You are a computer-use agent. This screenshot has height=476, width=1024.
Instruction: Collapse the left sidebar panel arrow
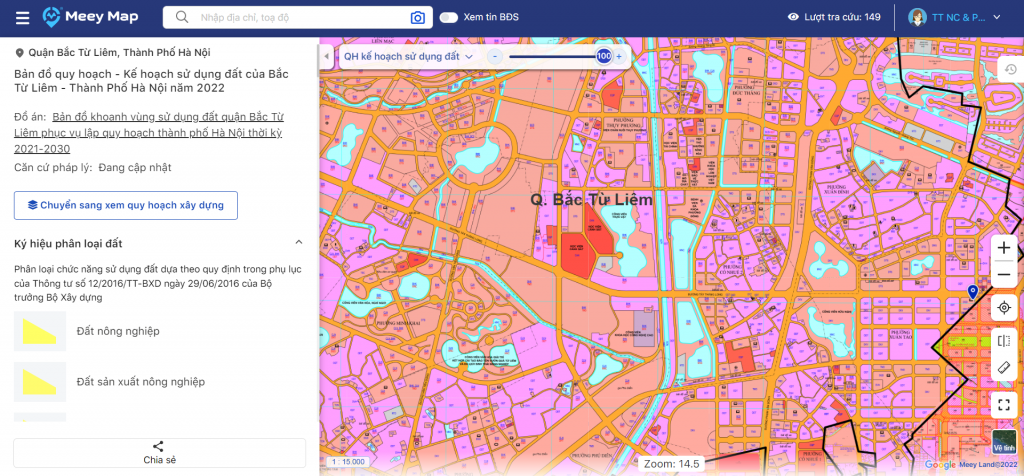[x=328, y=57]
